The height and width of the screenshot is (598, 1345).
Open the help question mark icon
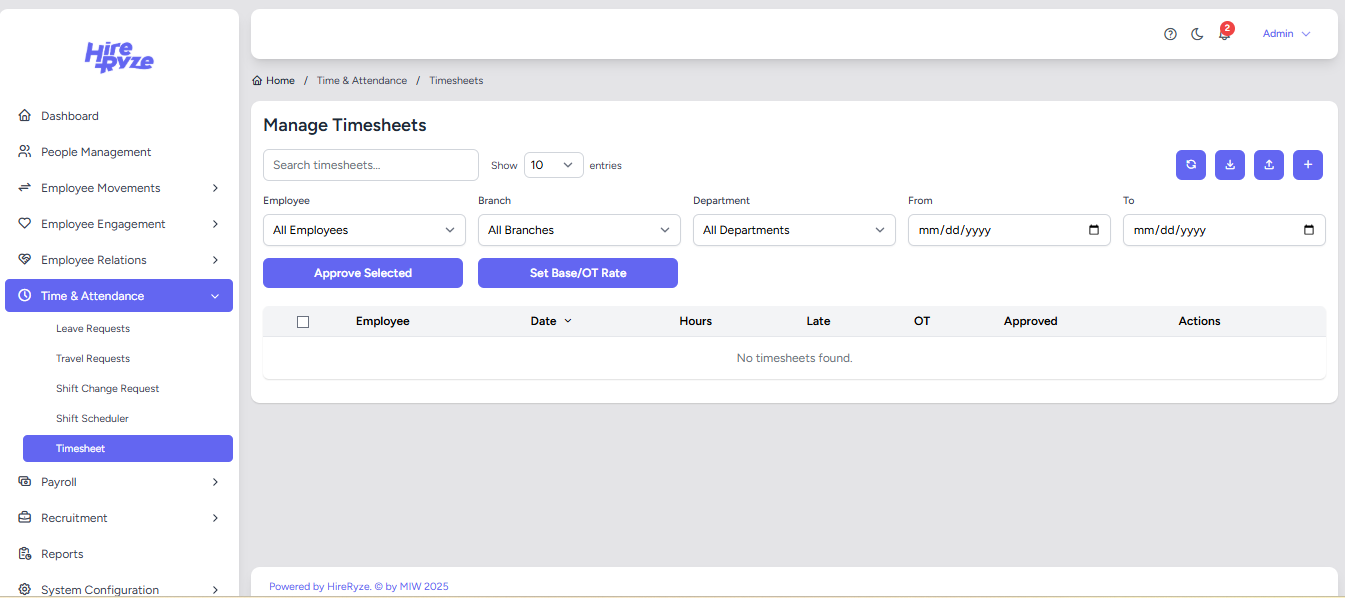[1170, 34]
